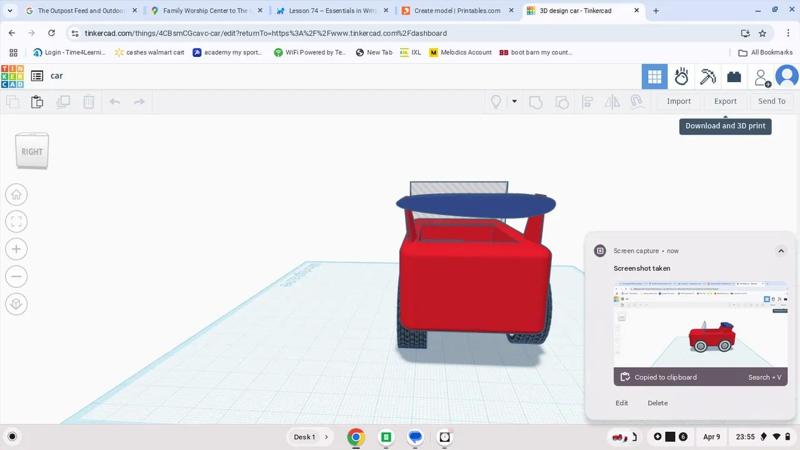
Task: Toggle orthographic perspective view button
Action: point(16,304)
